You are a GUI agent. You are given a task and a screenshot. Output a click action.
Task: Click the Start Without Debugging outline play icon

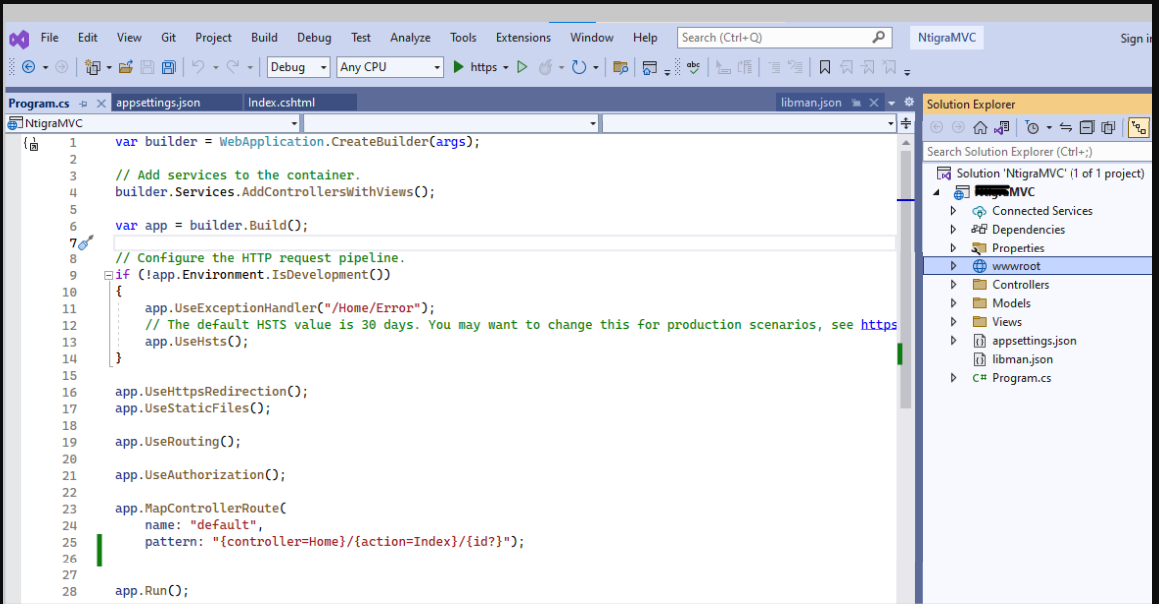pyautogui.click(x=522, y=67)
